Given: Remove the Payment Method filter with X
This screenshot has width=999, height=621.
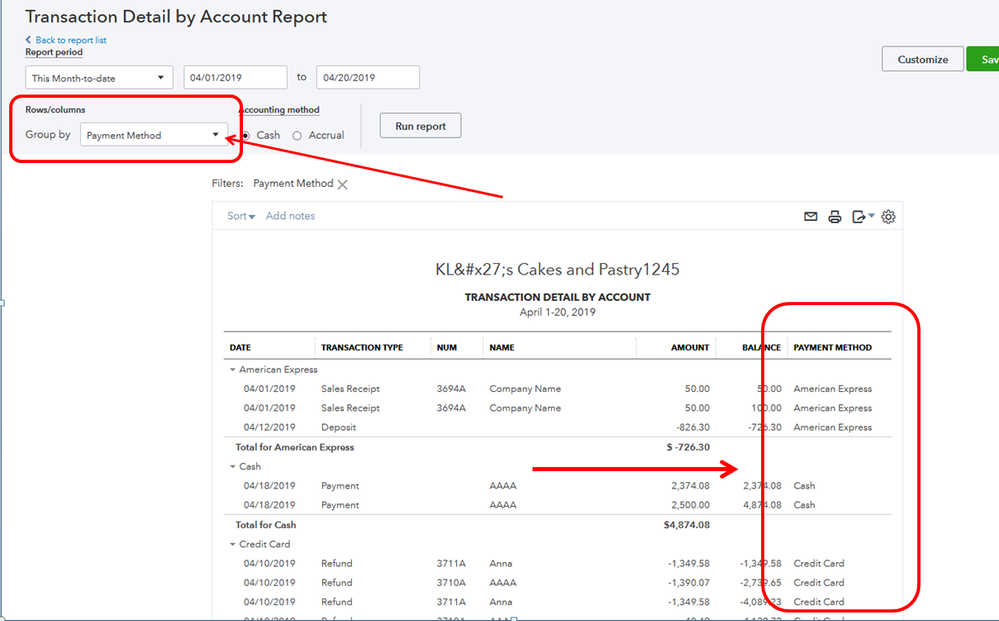Looking at the screenshot, I should (342, 184).
